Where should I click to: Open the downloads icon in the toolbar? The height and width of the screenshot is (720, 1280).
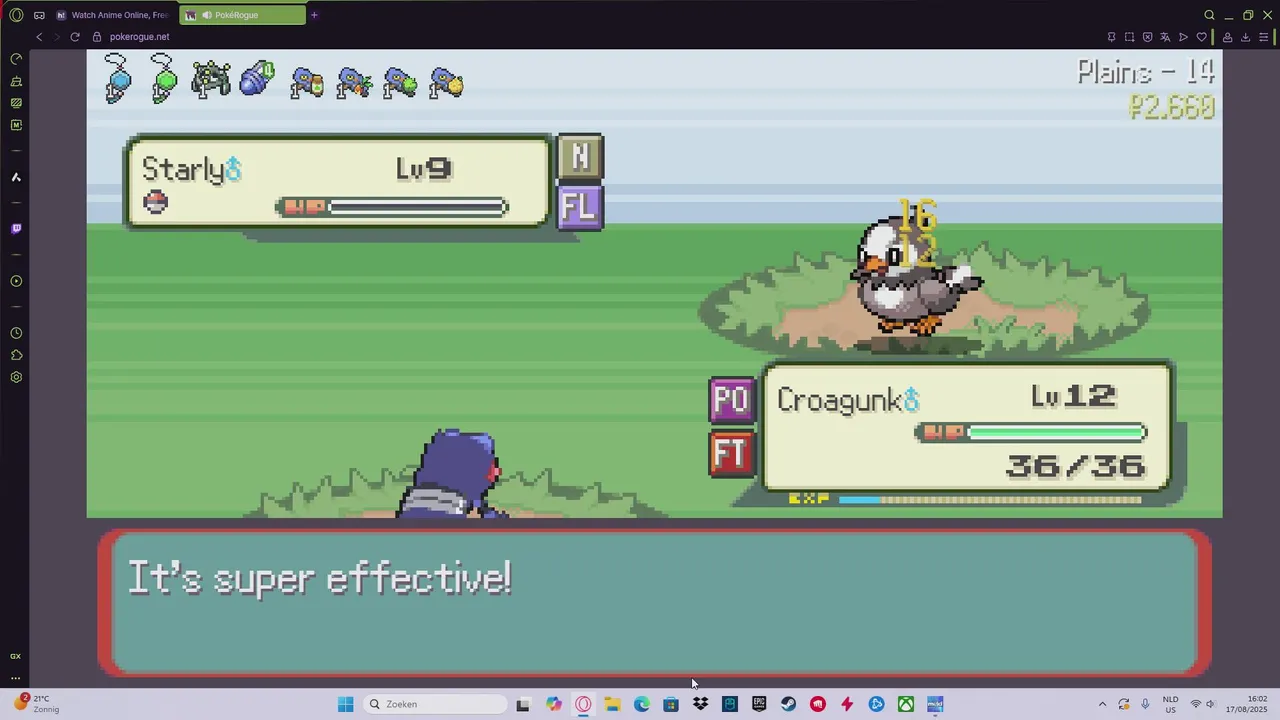pyautogui.click(x=1245, y=37)
